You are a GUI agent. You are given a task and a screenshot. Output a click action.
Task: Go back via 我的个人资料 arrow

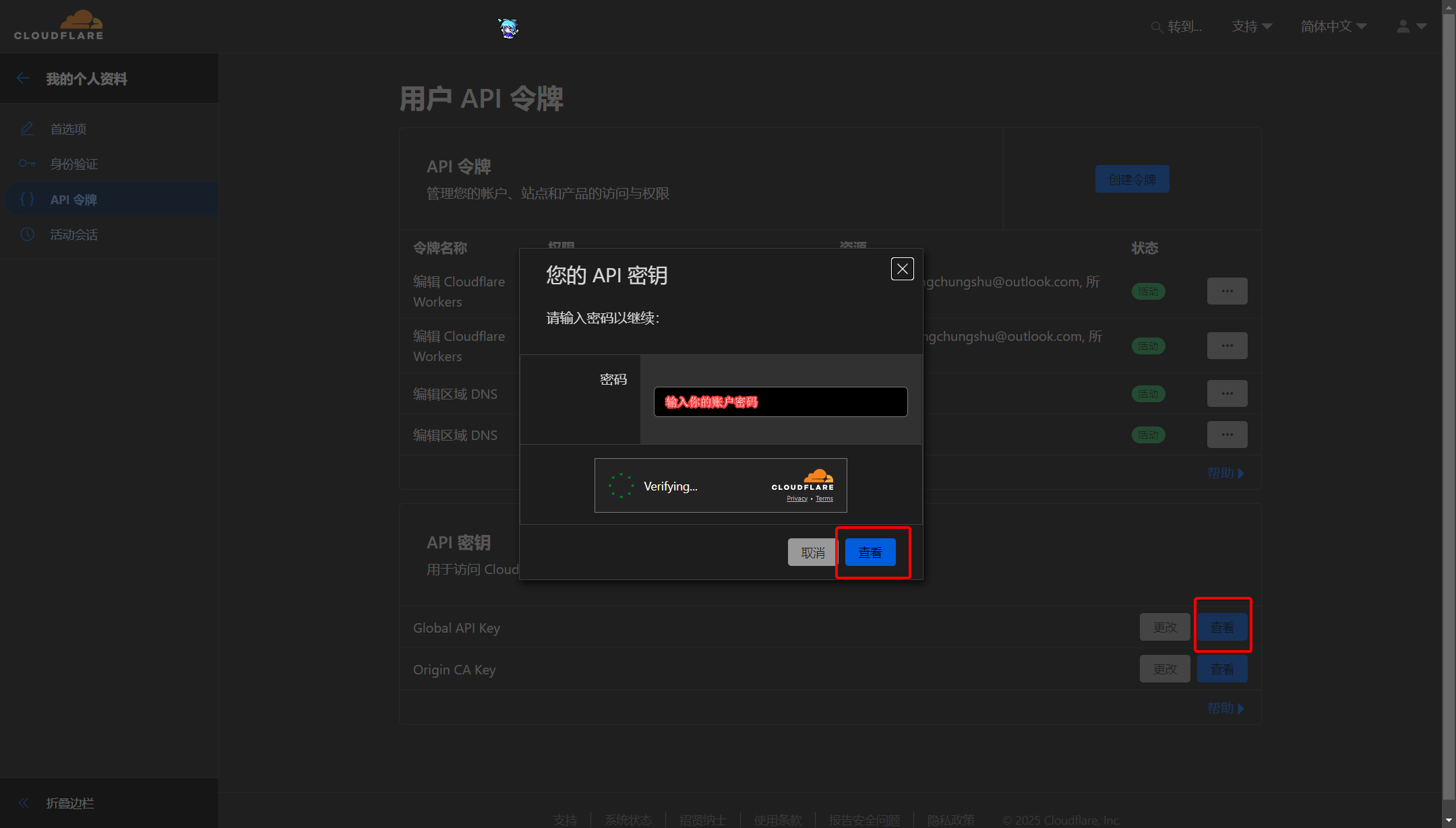click(24, 78)
